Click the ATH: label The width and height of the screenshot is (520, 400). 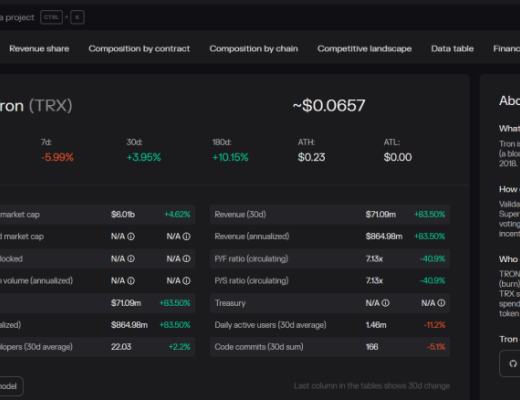coord(306,142)
